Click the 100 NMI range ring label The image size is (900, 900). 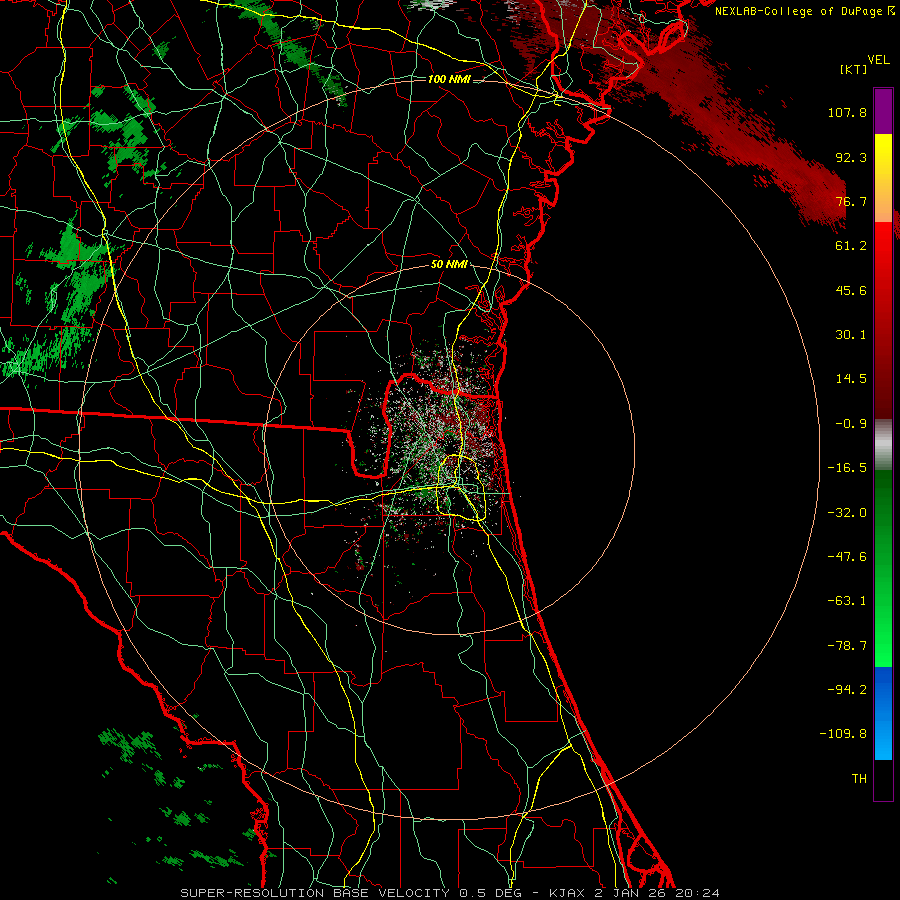[x=449, y=79]
